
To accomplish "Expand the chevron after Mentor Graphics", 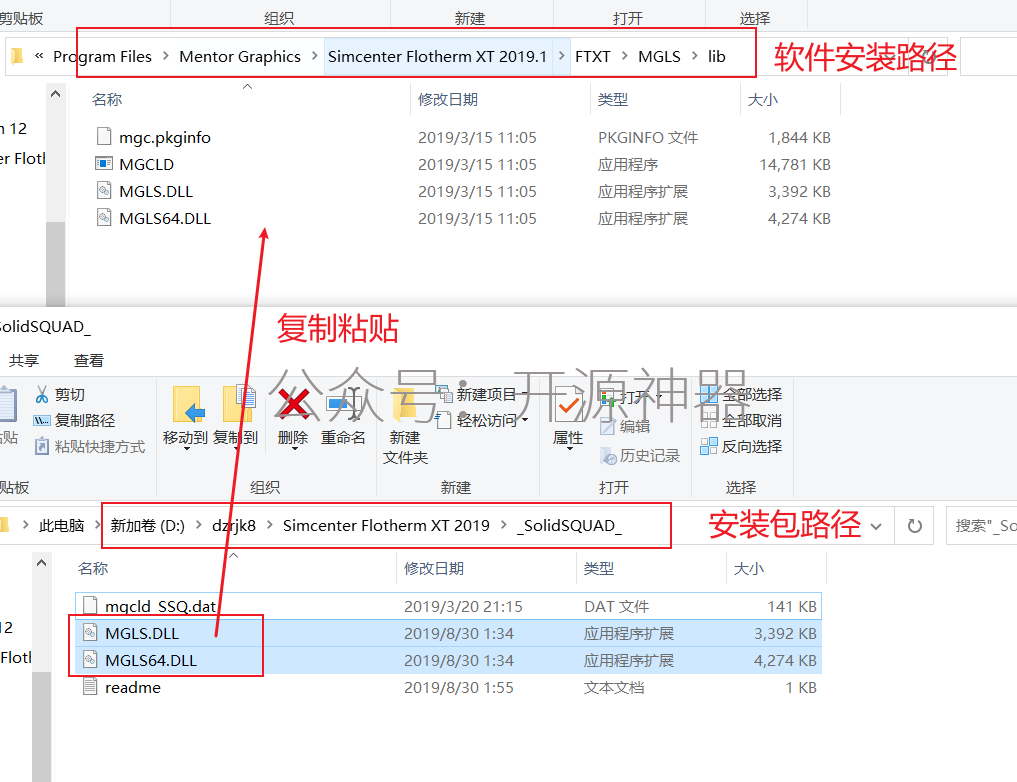I will pos(315,56).
